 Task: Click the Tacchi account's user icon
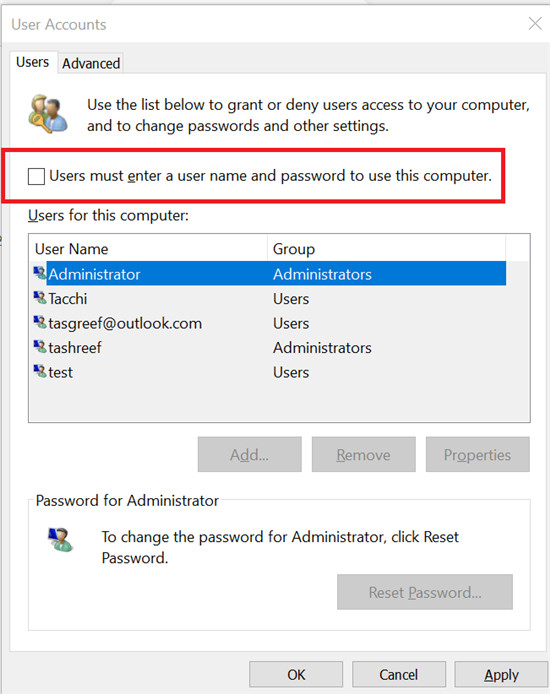[x=40, y=297]
